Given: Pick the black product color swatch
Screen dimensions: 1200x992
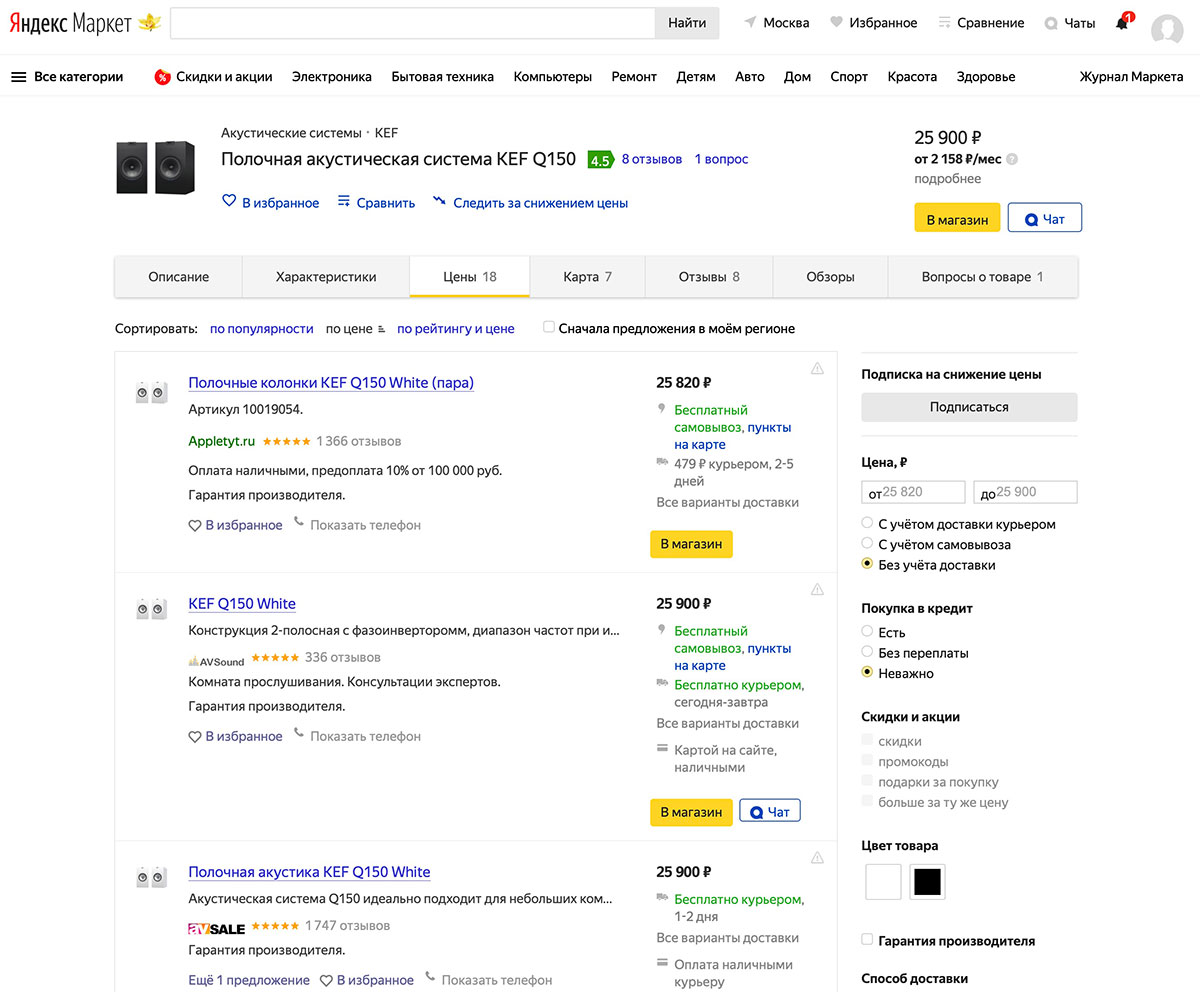Looking at the screenshot, I should tap(927, 882).
